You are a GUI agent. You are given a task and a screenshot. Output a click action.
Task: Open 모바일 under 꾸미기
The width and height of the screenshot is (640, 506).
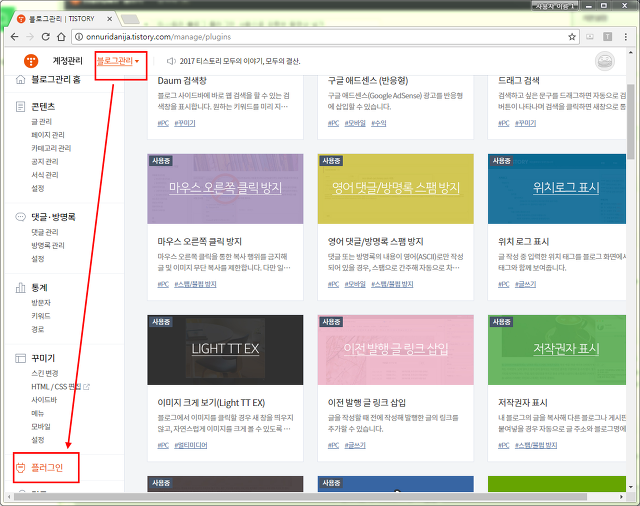pos(41,426)
